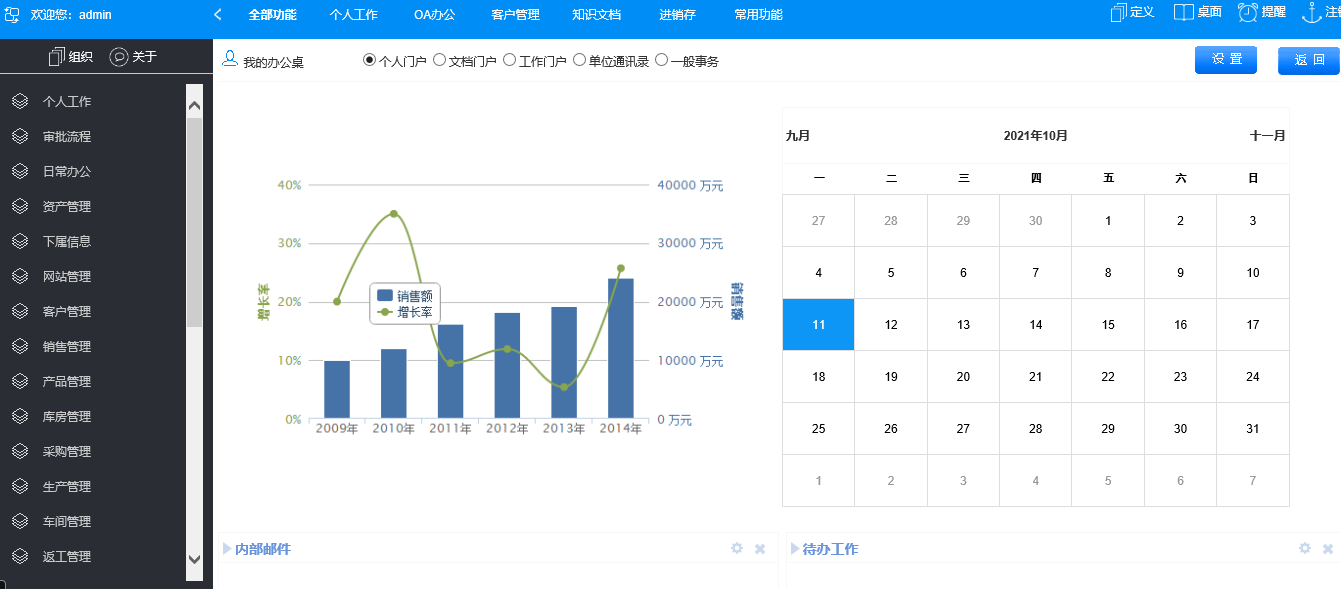
Task: Click the 2014年 sales bar
Action: coord(620,348)
